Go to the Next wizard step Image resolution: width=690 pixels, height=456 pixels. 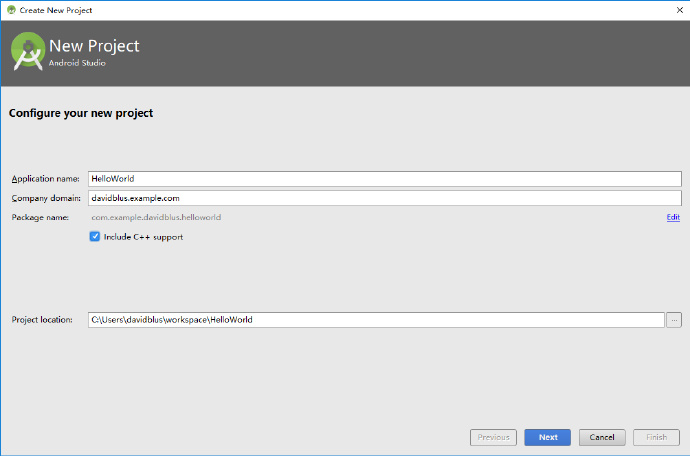(547, 438)
